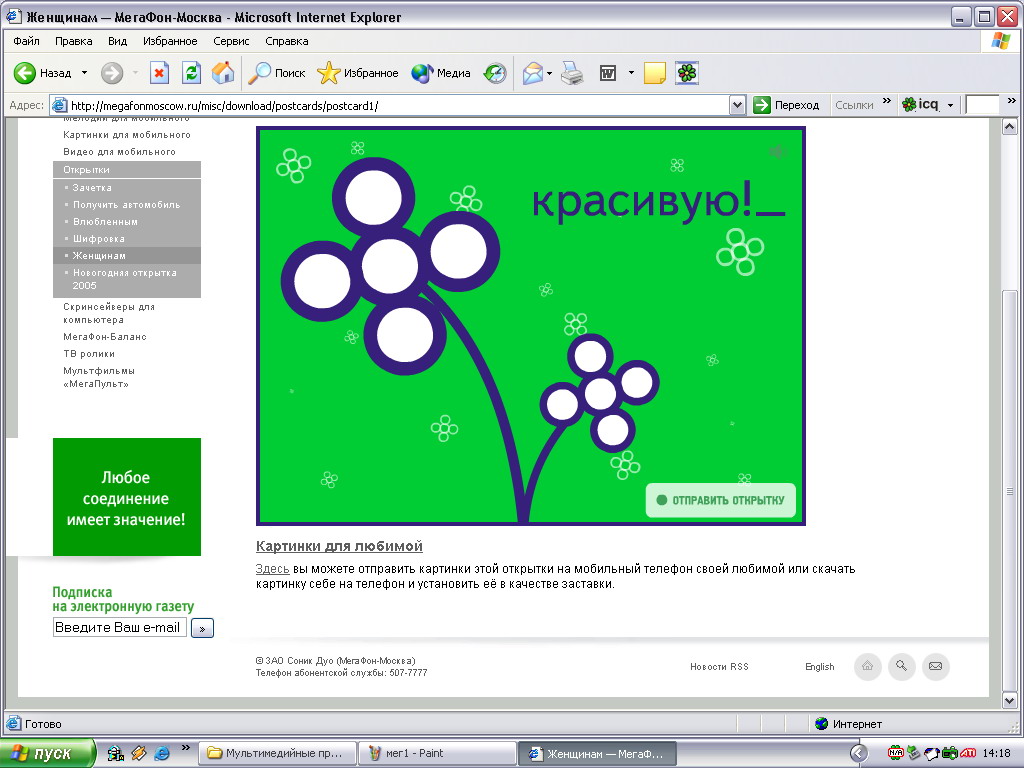The height and width of the screenshot is (768, 1024).
Task: Click the icq toolbar search field
Action: pyautogui.click(x=982, y=104)
